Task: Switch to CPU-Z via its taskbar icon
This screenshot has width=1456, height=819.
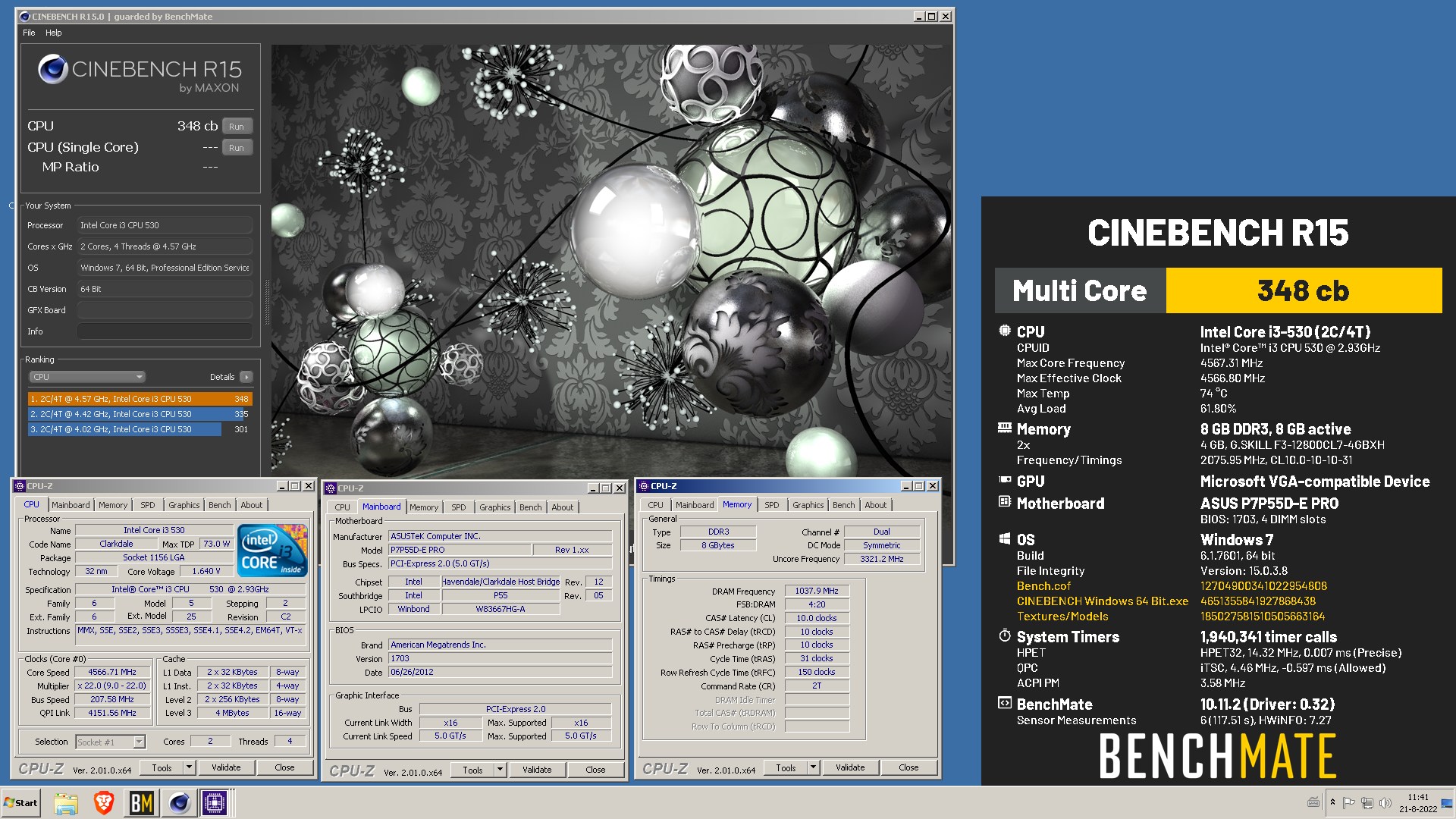Action: 215,803
